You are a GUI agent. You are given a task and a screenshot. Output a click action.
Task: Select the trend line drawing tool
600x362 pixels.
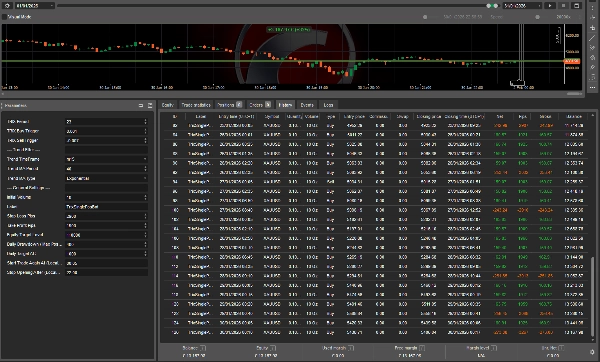(x=592, y=38)
